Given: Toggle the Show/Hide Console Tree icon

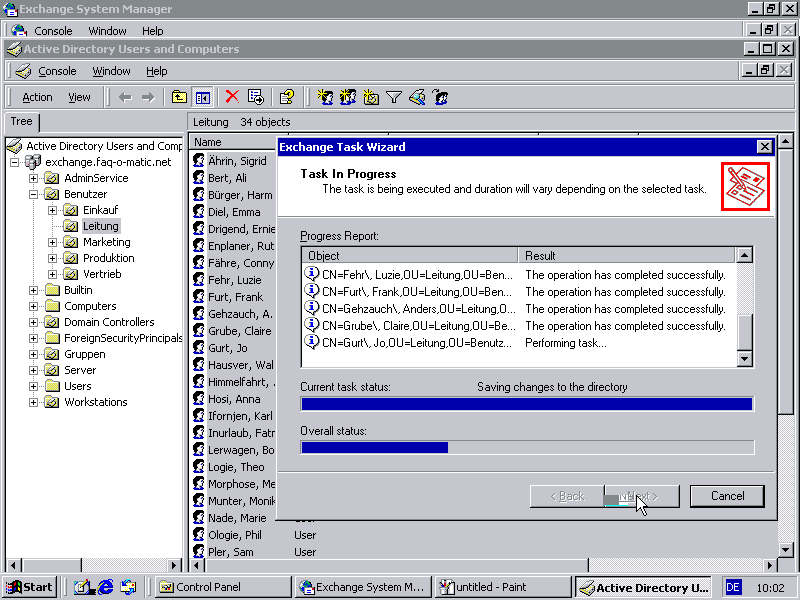Looking at the screenshot, I should coord(203,97).
